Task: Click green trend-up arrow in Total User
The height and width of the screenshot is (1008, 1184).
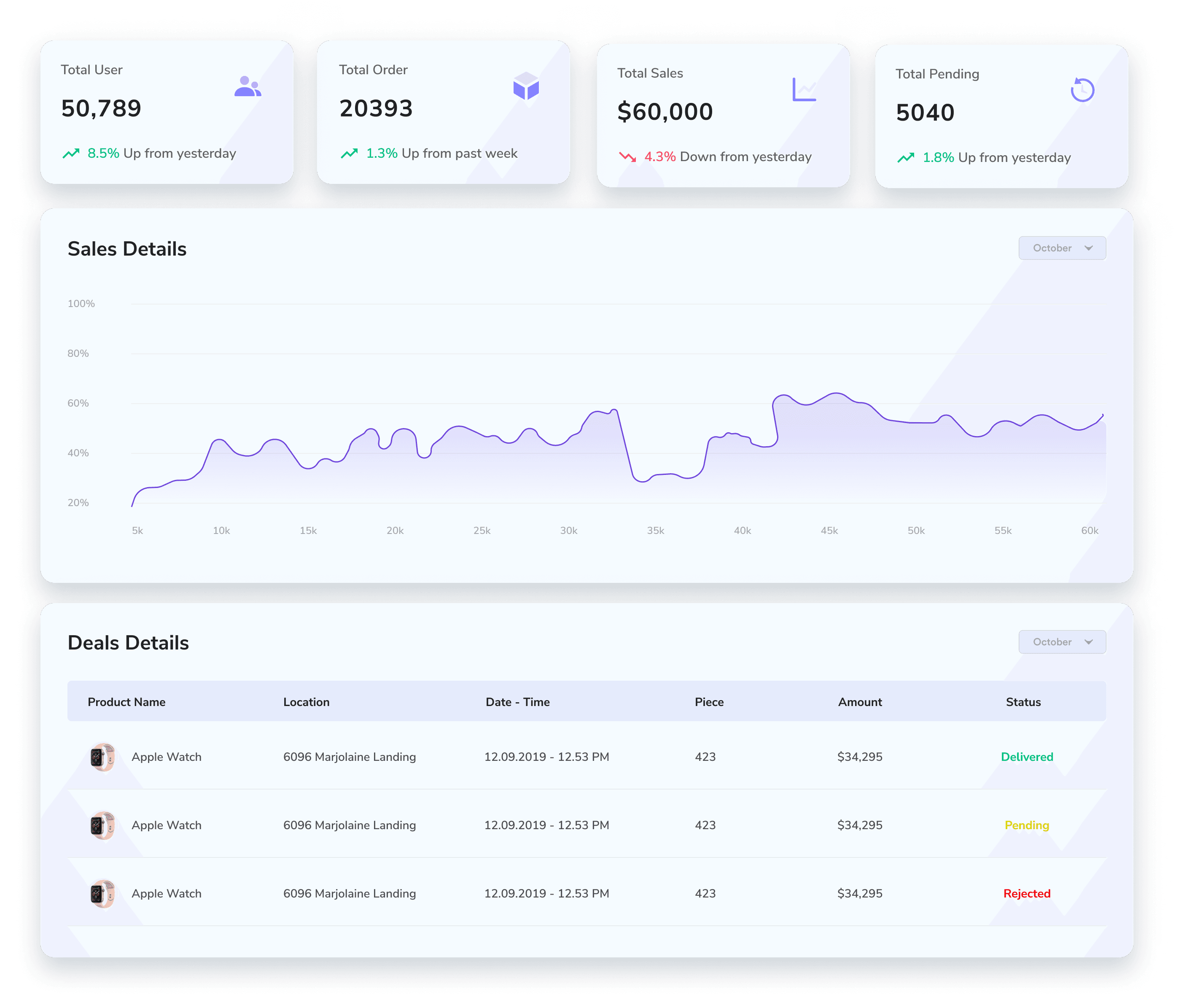Action: tap(71, 154)
